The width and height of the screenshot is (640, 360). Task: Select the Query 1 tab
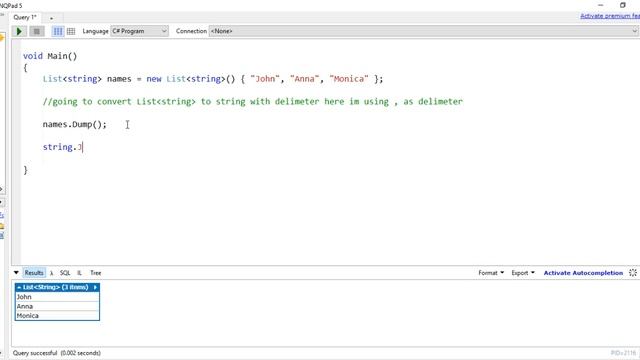[24, 17]
